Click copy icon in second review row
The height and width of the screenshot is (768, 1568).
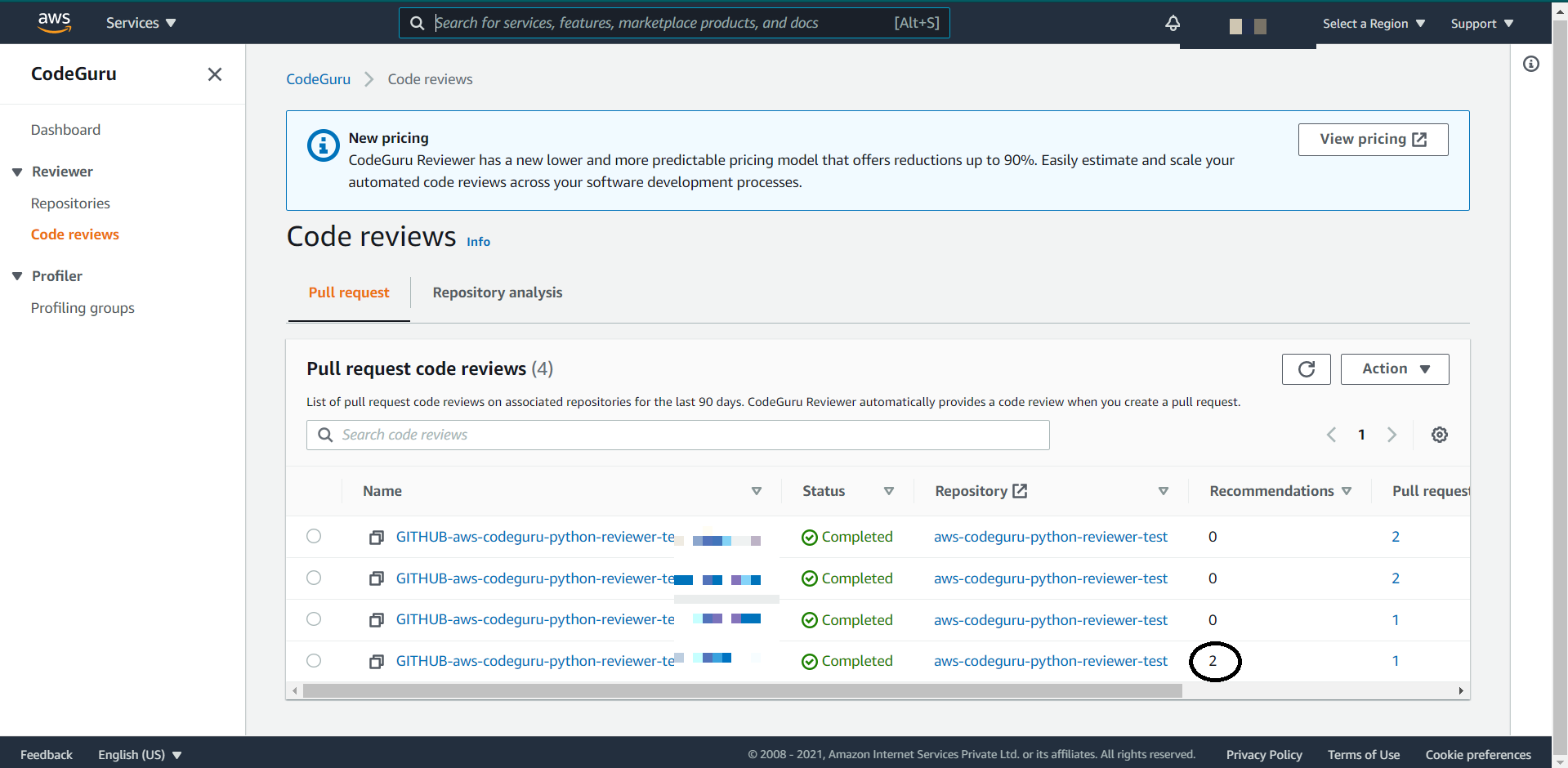(376, 578)
